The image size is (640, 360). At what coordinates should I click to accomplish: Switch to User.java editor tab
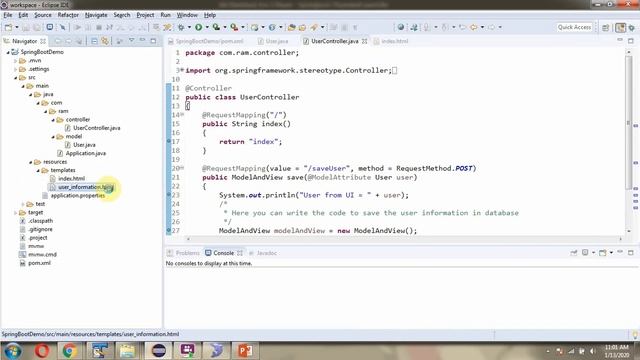coord(273,41)
